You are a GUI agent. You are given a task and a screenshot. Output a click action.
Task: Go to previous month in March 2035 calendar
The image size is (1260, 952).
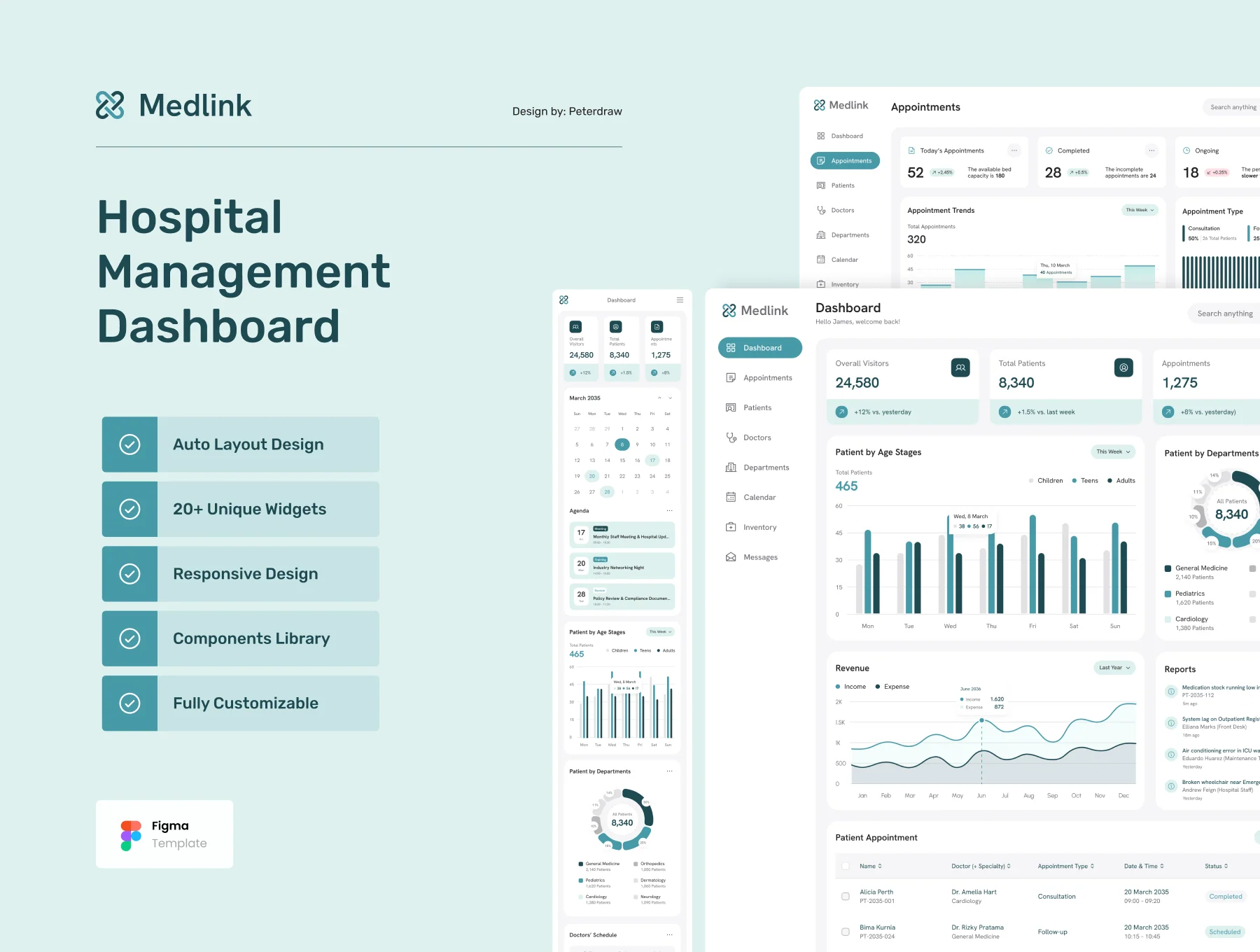point(659,398)
